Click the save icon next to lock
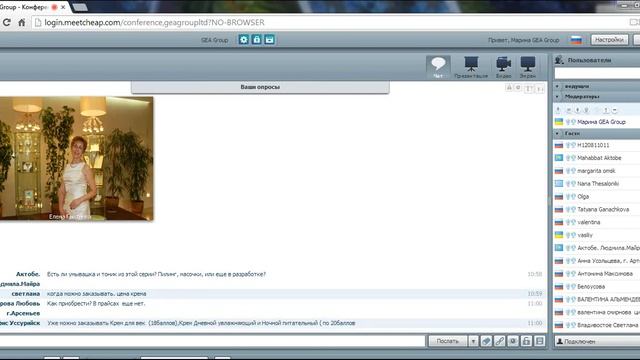 pos(269,40)
